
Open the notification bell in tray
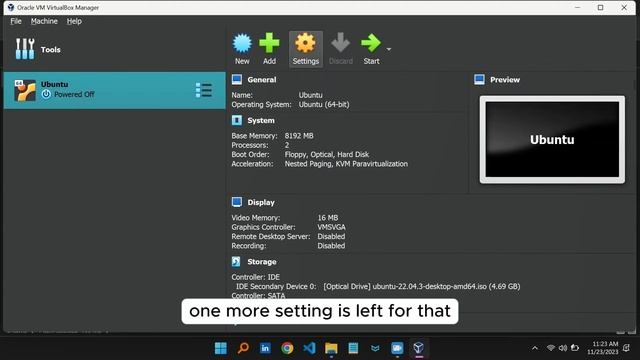click(x=627, y=348)
